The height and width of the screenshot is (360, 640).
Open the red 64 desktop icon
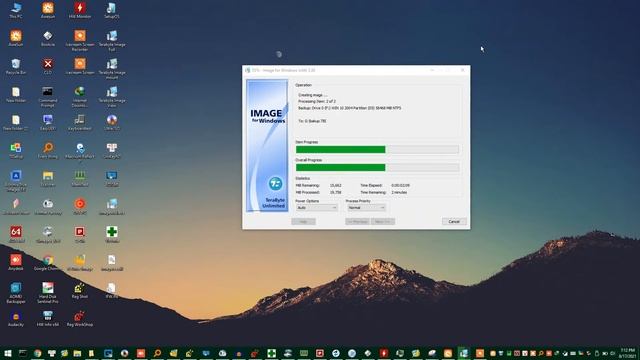point(16,235)
